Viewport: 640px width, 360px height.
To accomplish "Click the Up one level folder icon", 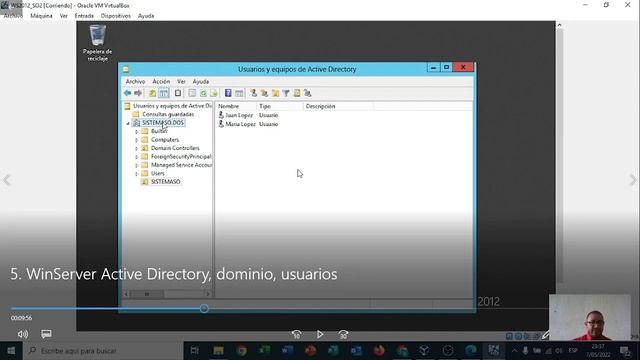I will pos(152,93).
